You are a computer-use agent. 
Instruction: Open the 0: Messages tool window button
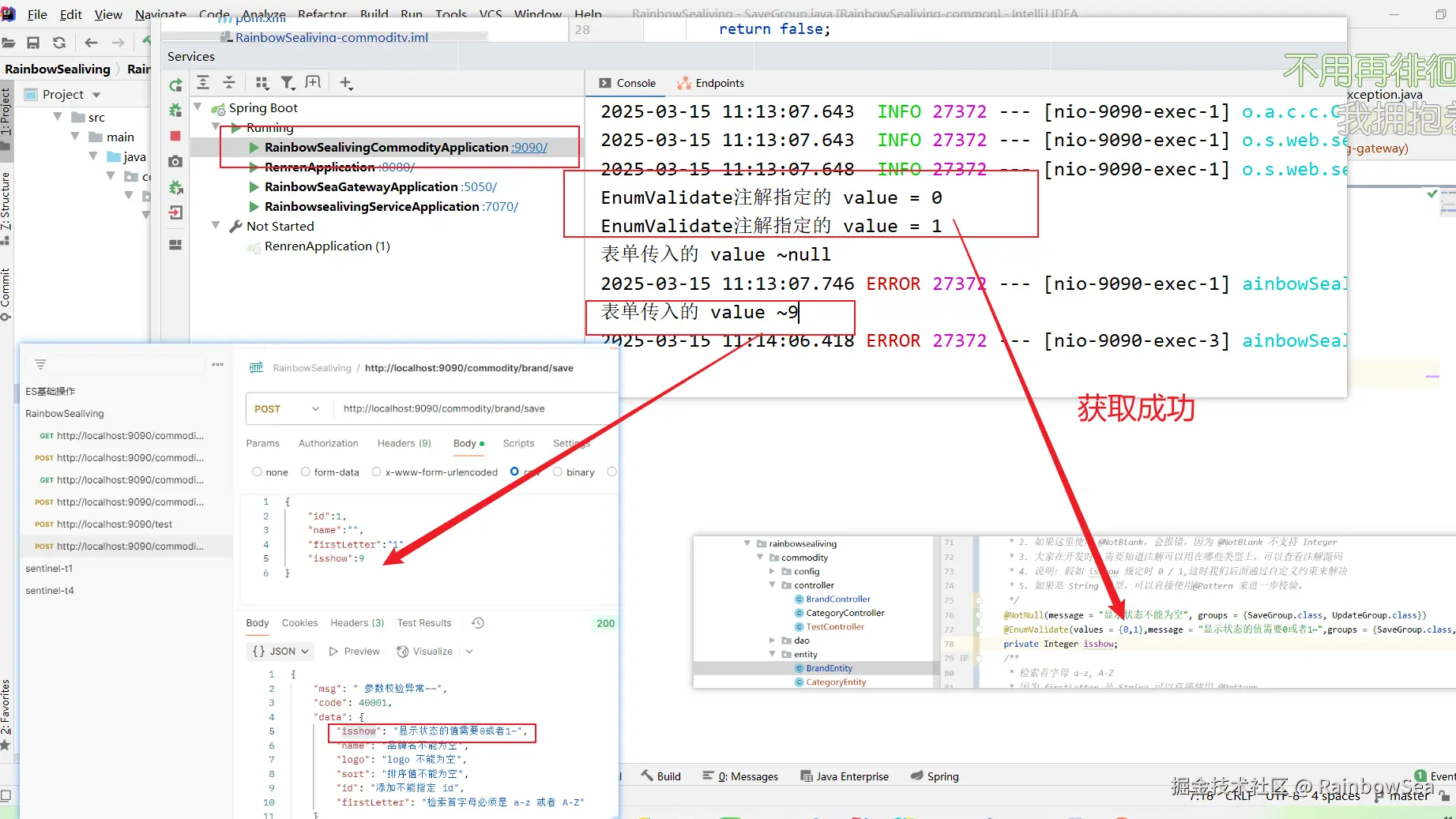740,776
